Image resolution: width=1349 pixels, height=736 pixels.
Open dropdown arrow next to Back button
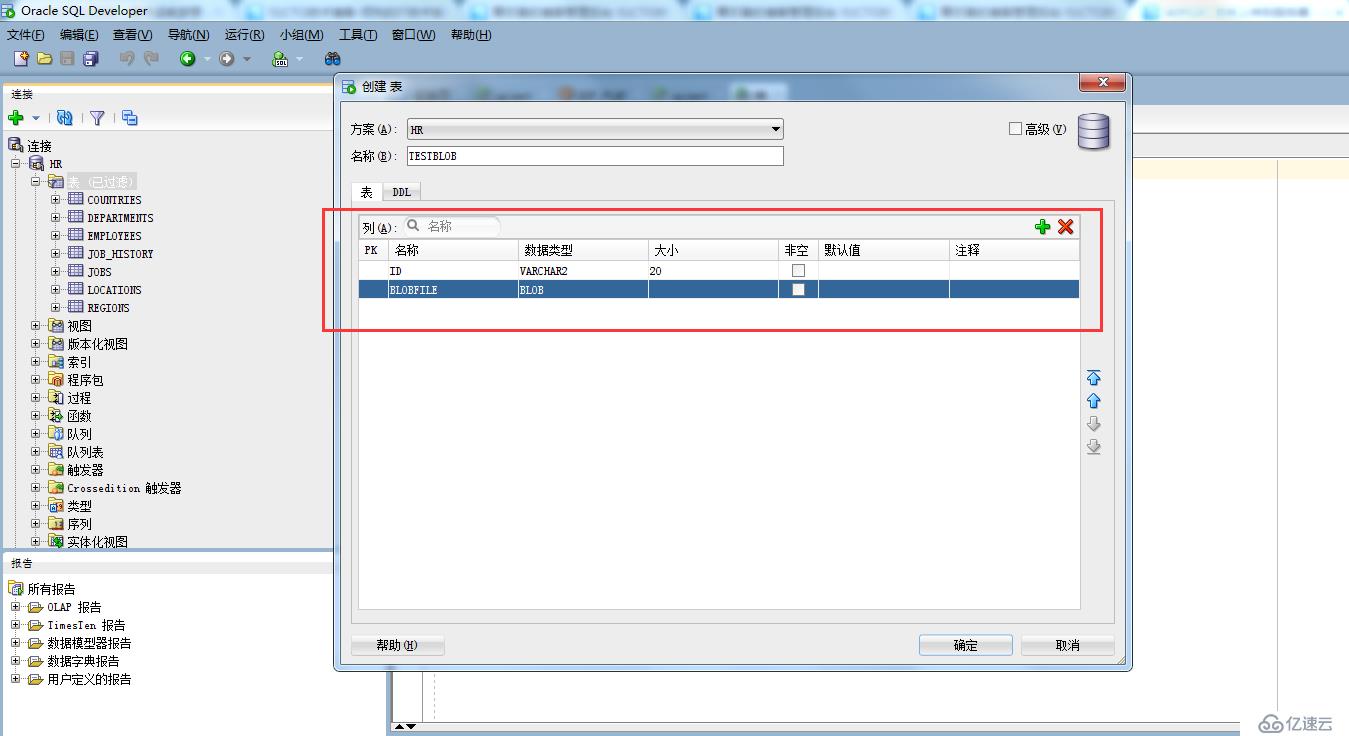[x=207, y=60]
